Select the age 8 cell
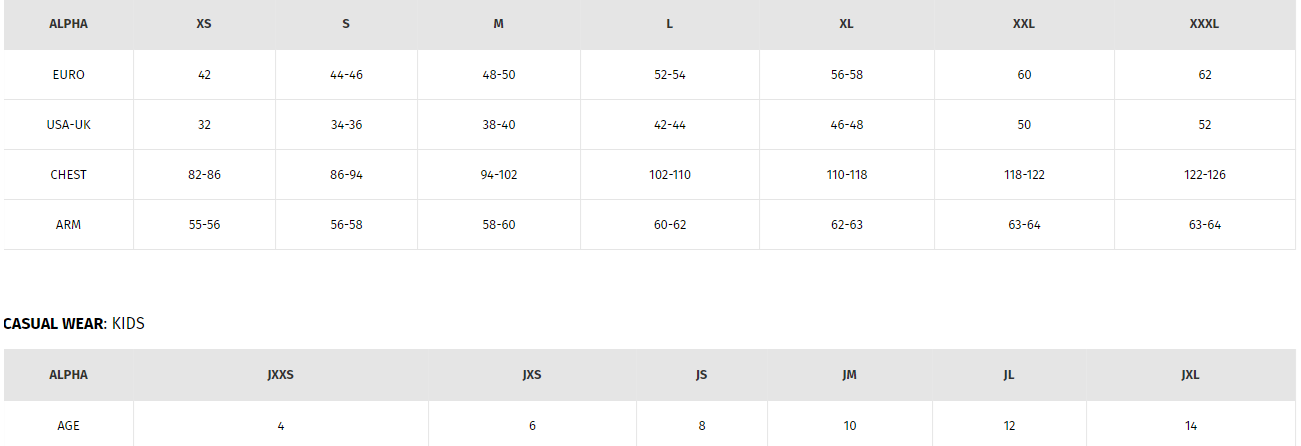 click(702, 426)
